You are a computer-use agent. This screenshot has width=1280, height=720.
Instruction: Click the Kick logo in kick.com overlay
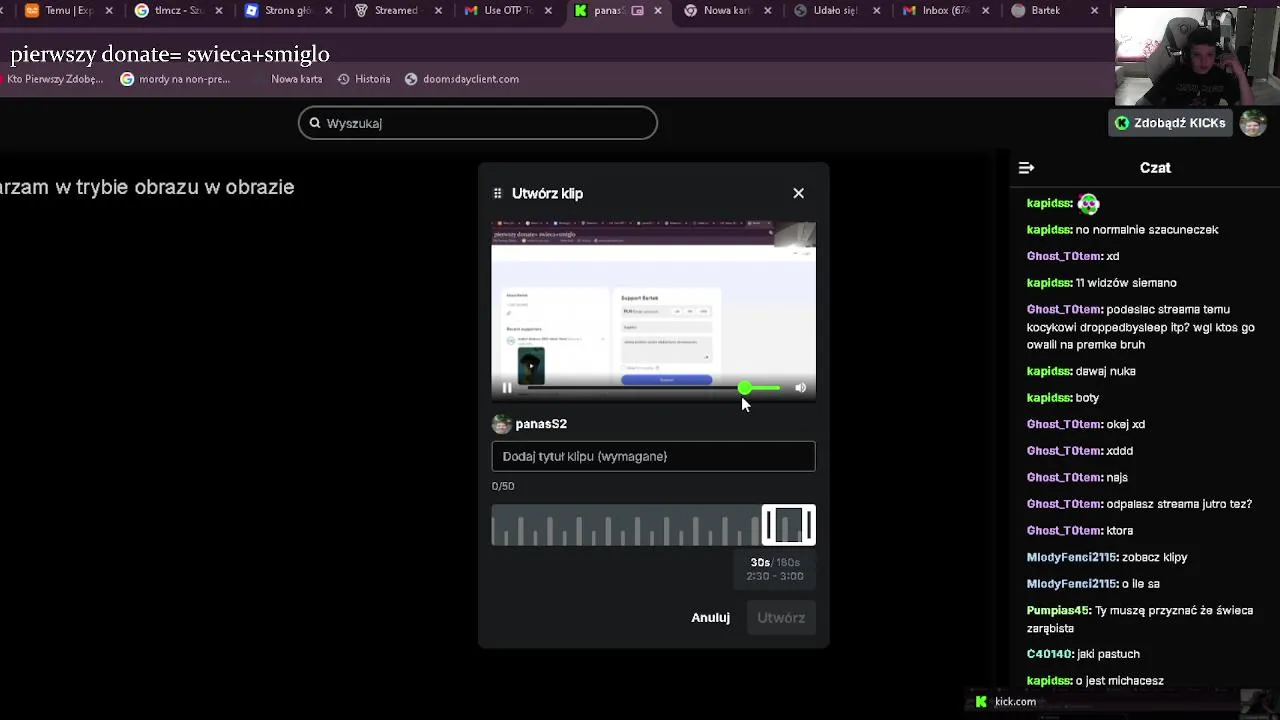981,702
